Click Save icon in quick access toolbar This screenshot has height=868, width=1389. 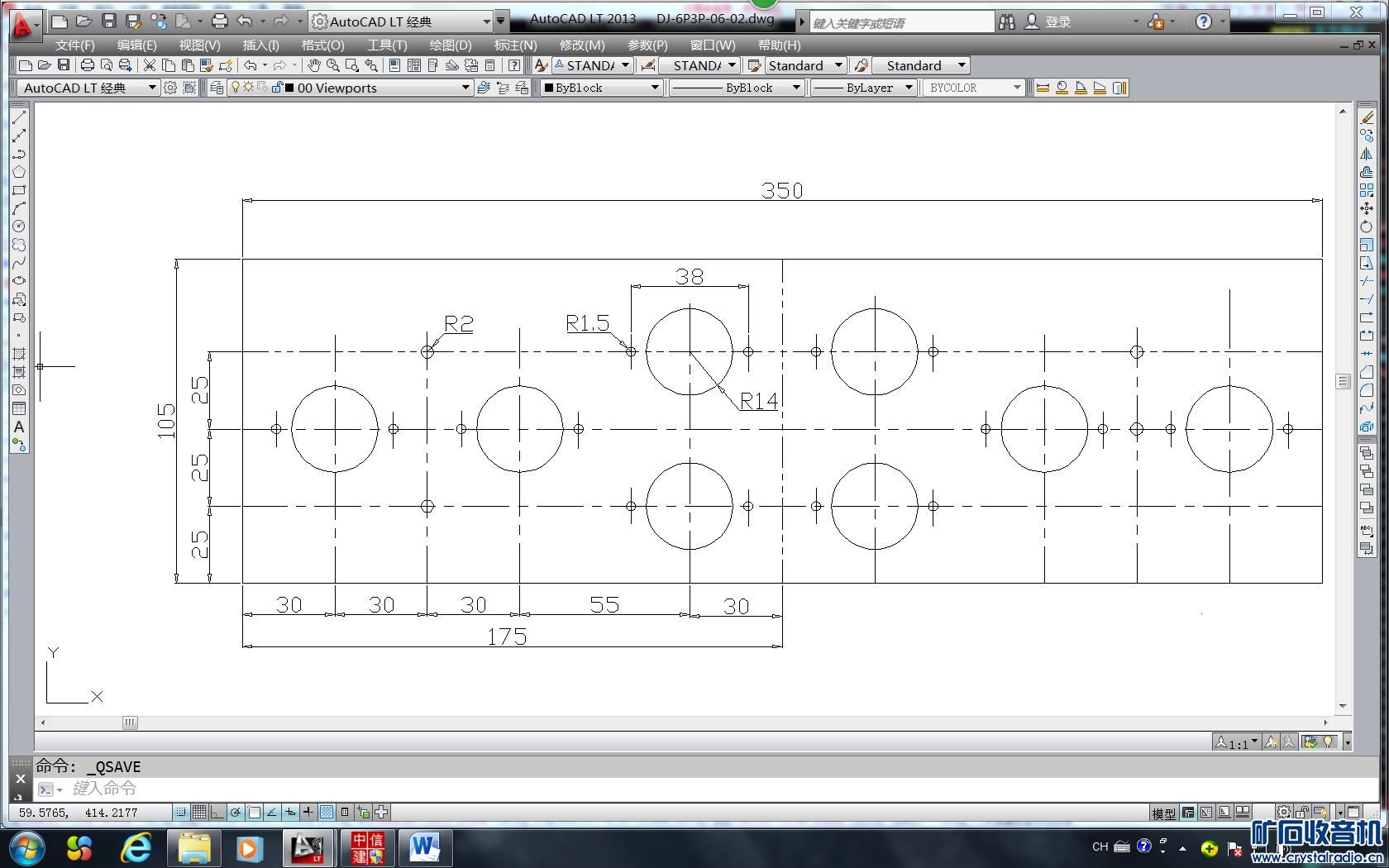(x=108, y=21)
